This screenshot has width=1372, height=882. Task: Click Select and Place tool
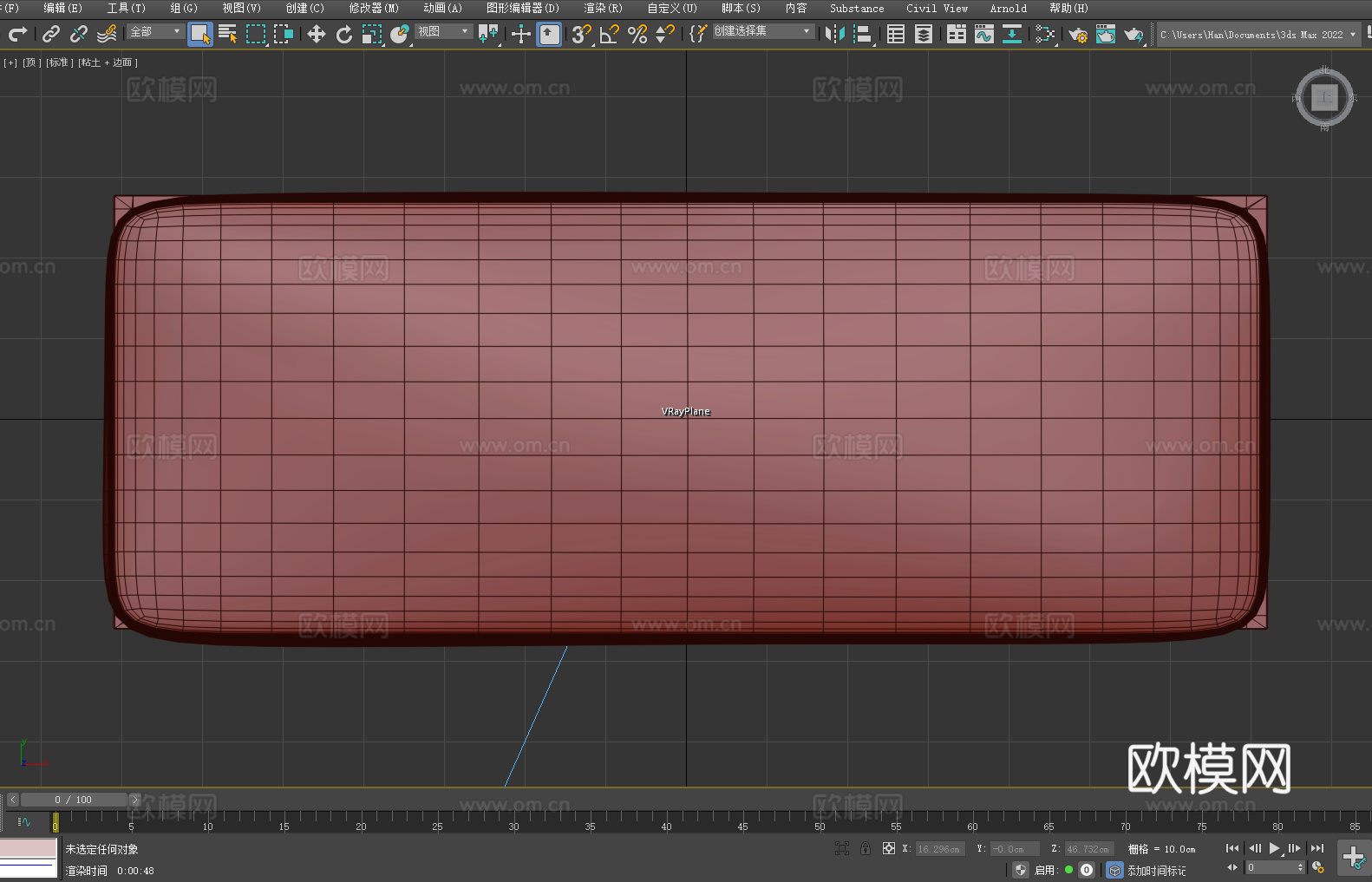400,34
